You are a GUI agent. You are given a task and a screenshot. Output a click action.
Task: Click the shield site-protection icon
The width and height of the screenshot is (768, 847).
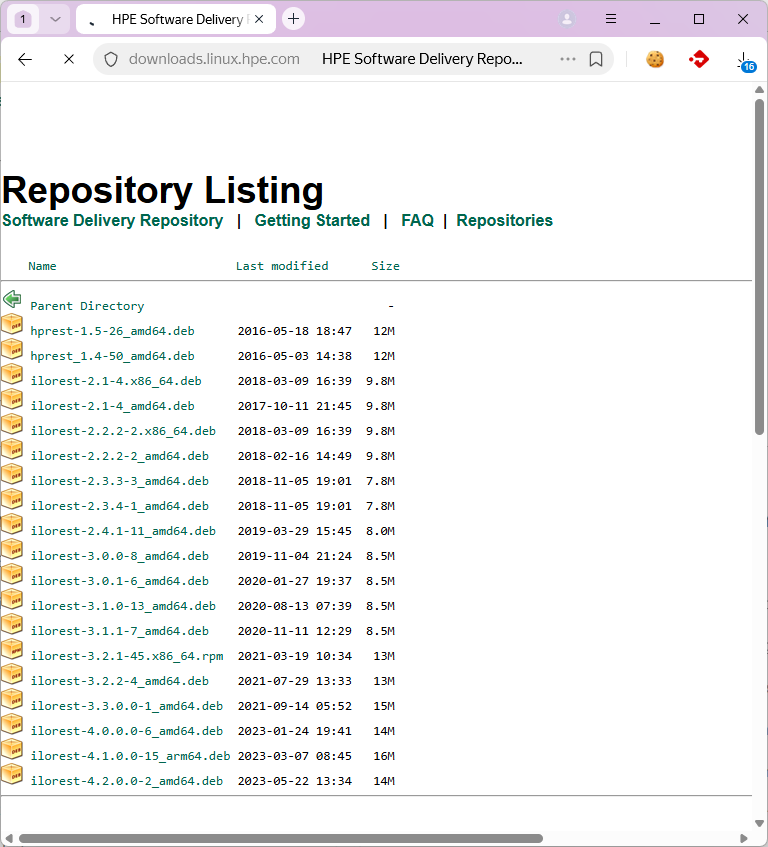(111, 59)
